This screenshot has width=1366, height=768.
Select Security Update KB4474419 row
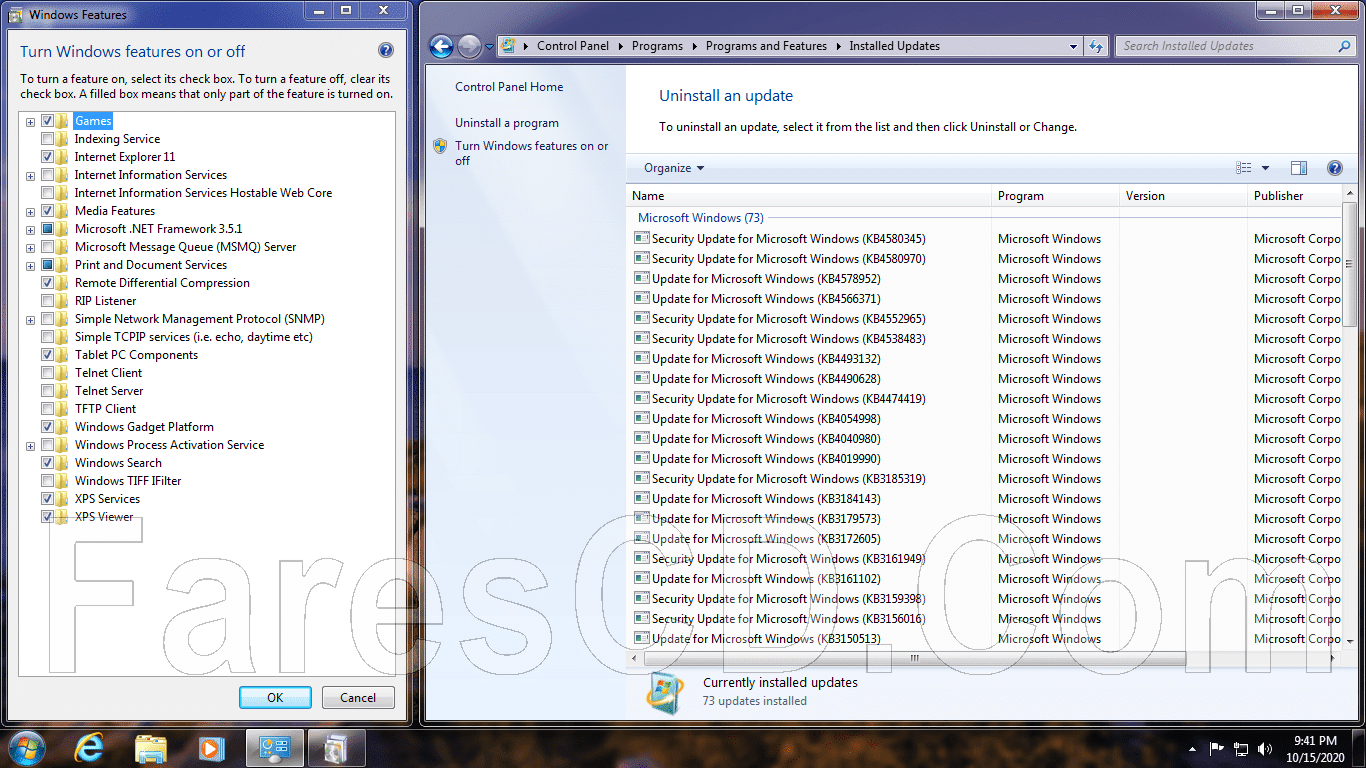point(985,399)
